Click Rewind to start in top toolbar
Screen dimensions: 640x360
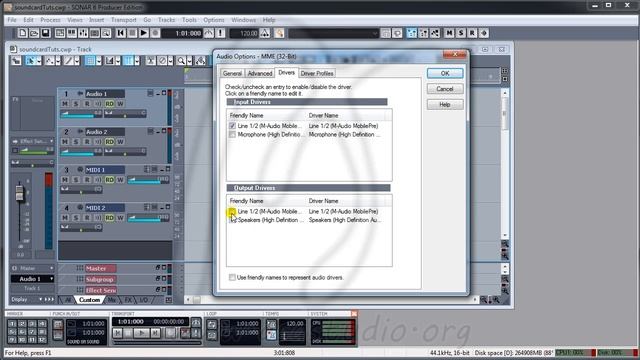121,33
